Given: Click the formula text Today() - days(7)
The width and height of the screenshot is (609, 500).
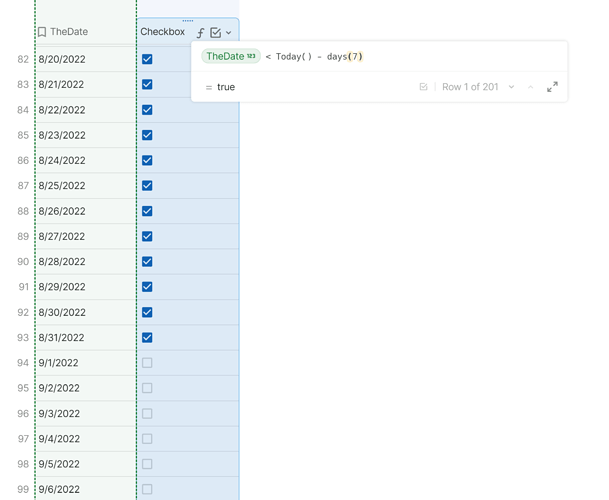Looking at the screenshot, I should [319, 57].
